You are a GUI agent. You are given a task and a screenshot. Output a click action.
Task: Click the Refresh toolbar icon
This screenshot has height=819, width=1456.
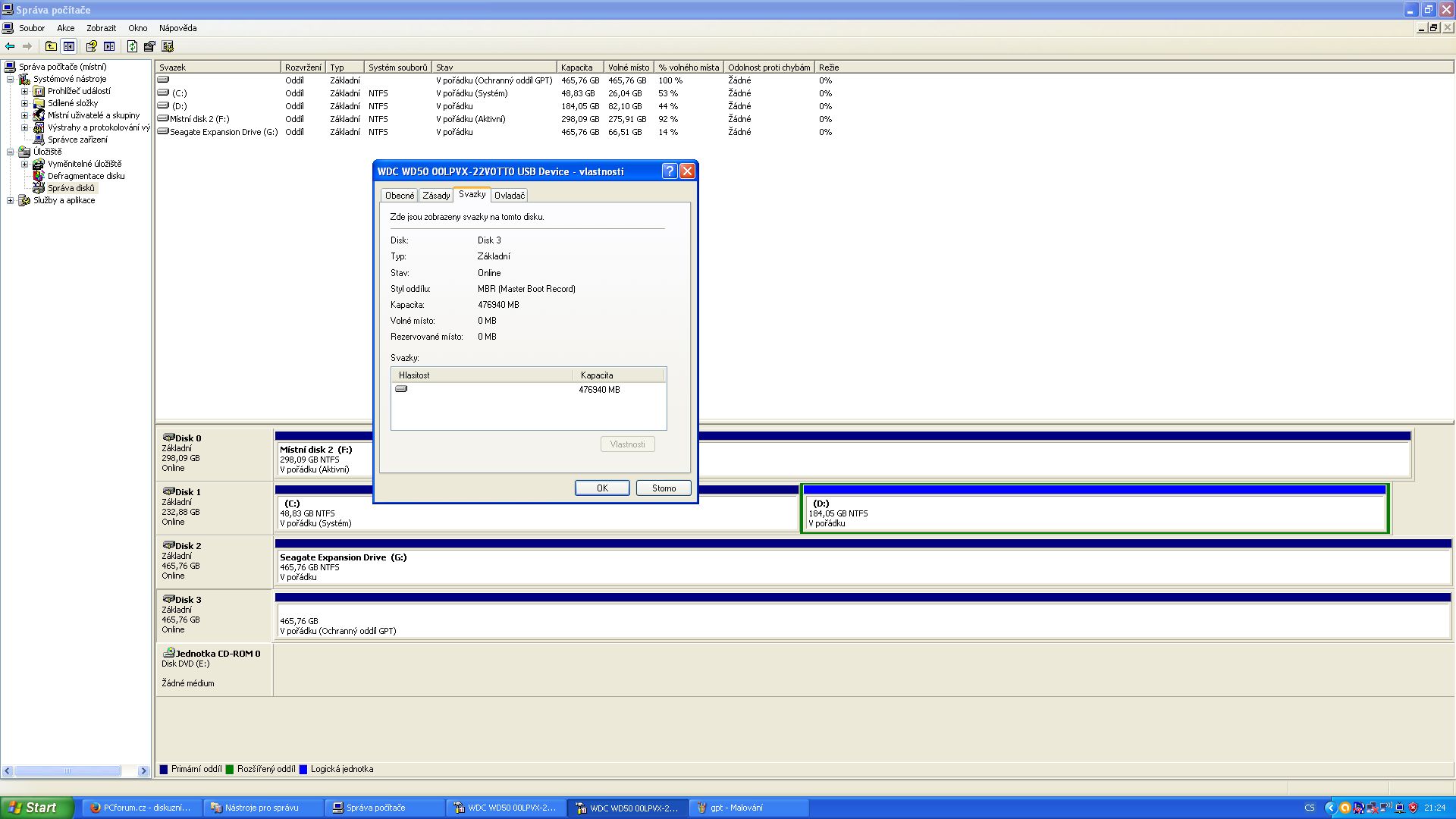click(x=132, y=46)
